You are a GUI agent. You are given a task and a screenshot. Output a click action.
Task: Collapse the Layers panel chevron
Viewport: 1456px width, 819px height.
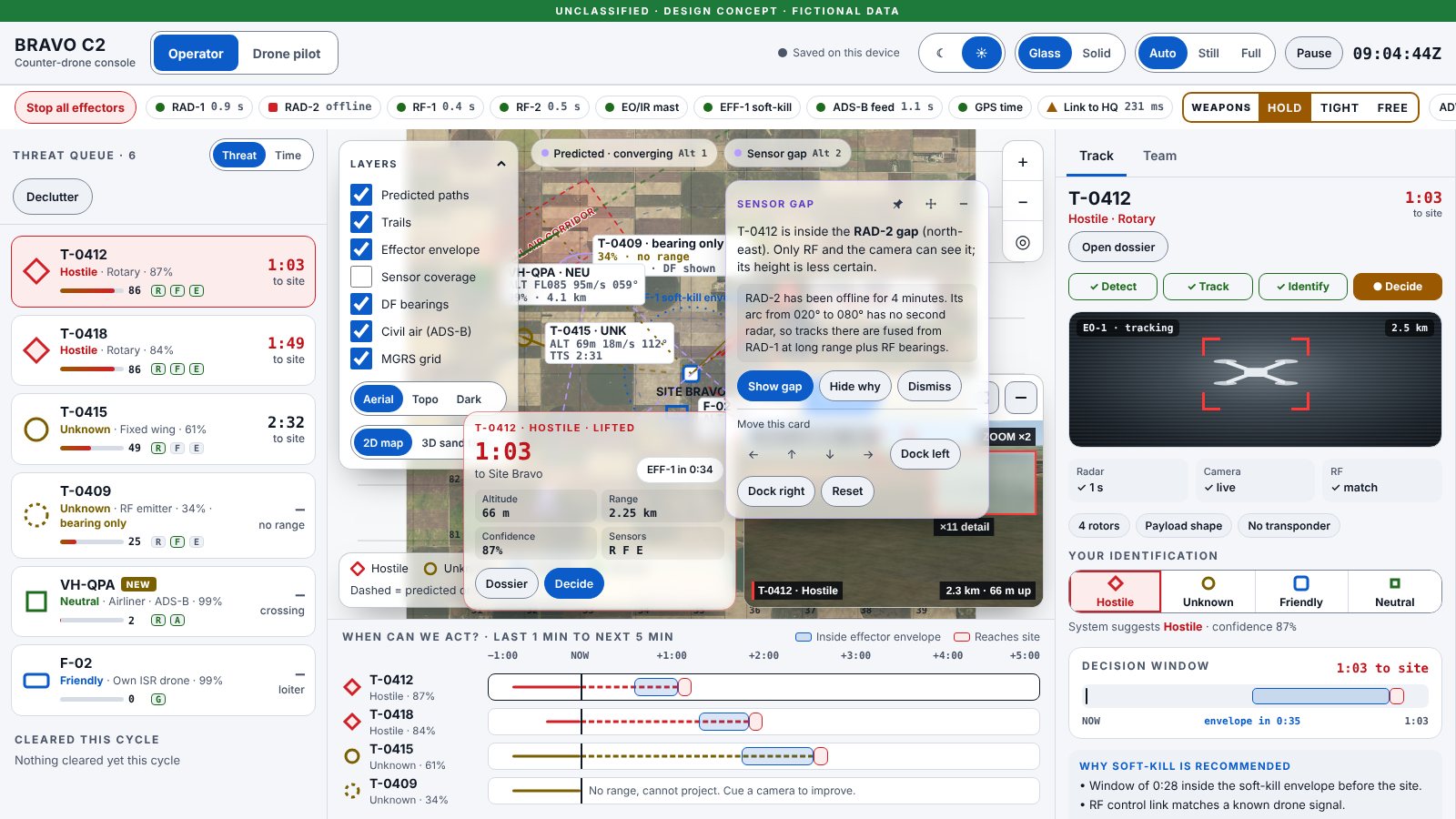(500, 164)
